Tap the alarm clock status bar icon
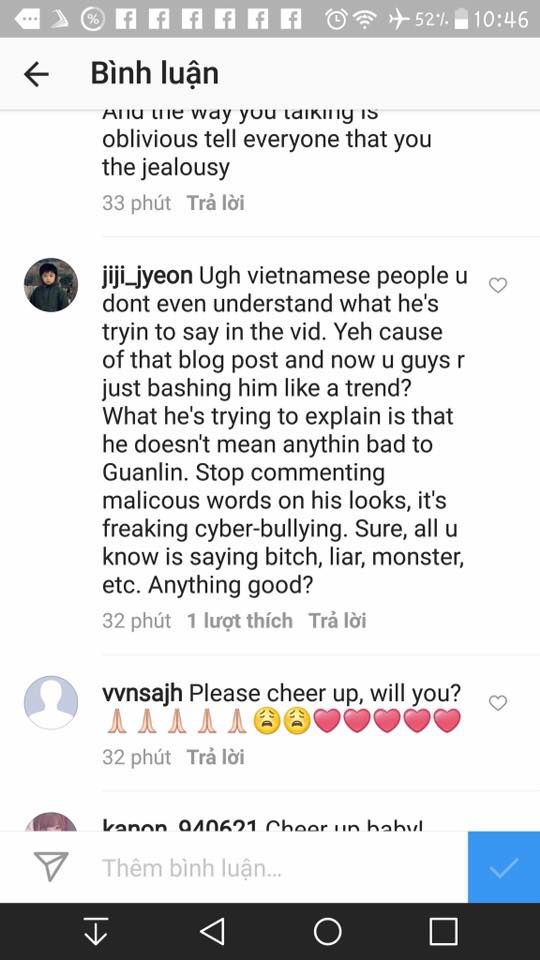Screen dimensions: 540x960 coord(336,20)
